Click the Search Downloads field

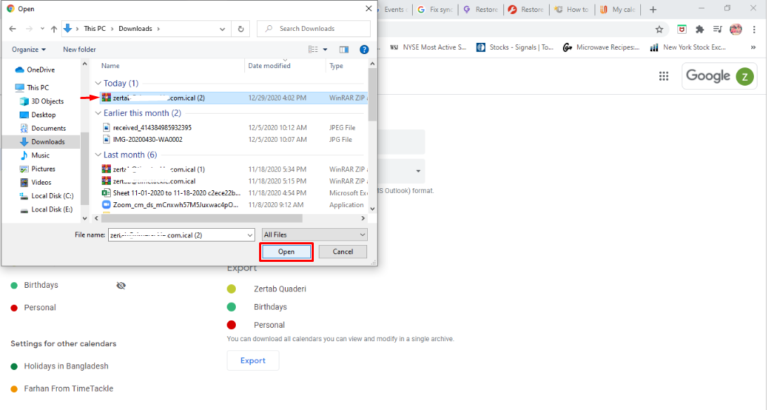click(x=313, y=29)
